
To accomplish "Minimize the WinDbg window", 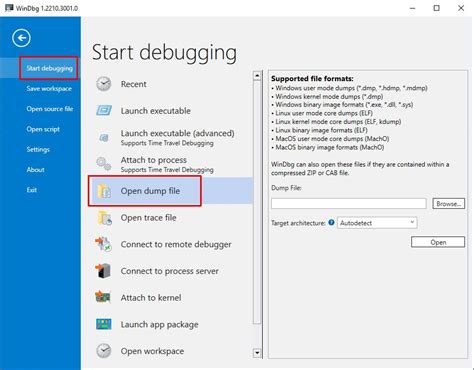I will (x=413, y=8).
